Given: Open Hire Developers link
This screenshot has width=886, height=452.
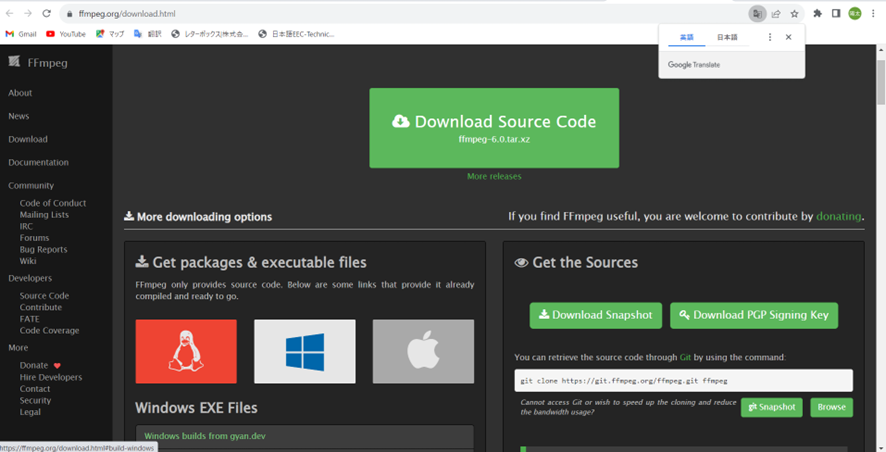Looking at the screenshot, I should point(51,377).
